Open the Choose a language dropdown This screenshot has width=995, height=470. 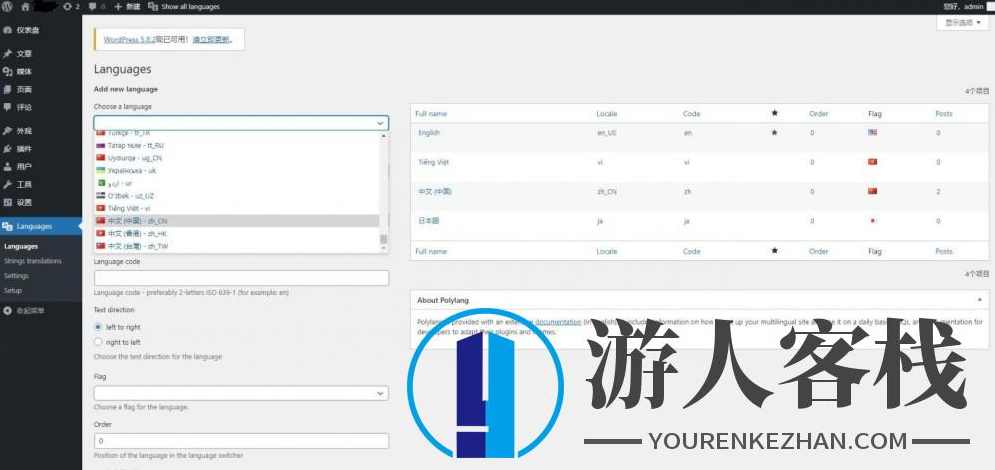pyautogui.click(x=240, y=123)
